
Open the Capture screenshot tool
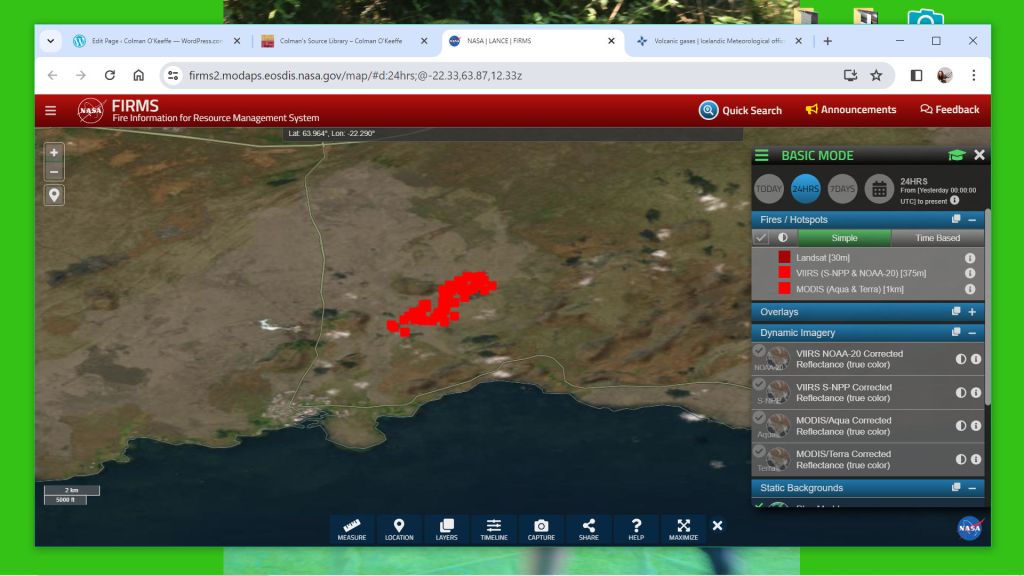tap(541, 528)
